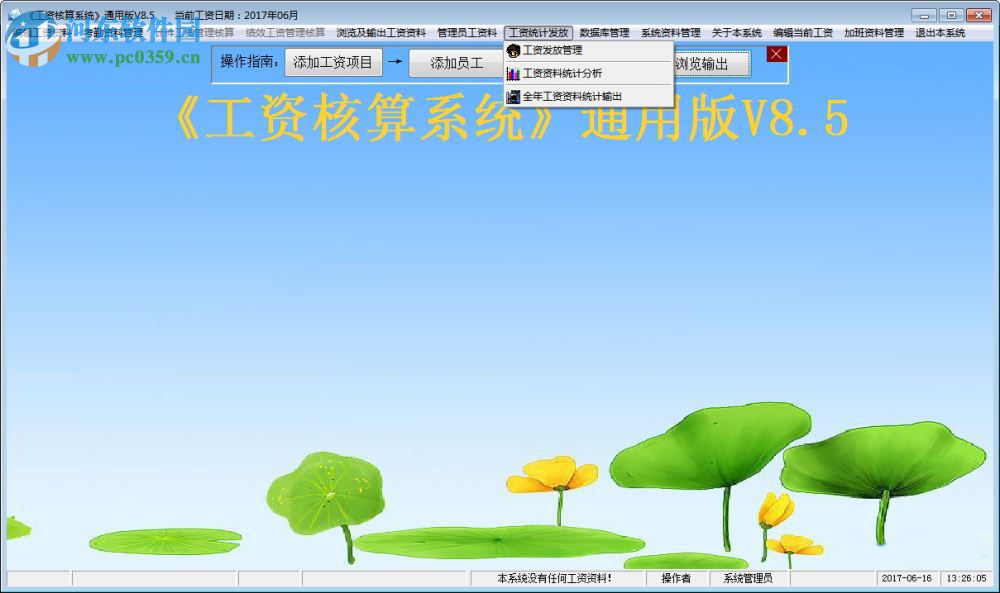
Task: Click the operator icon area showing 操作者
Action: [677, 577]
